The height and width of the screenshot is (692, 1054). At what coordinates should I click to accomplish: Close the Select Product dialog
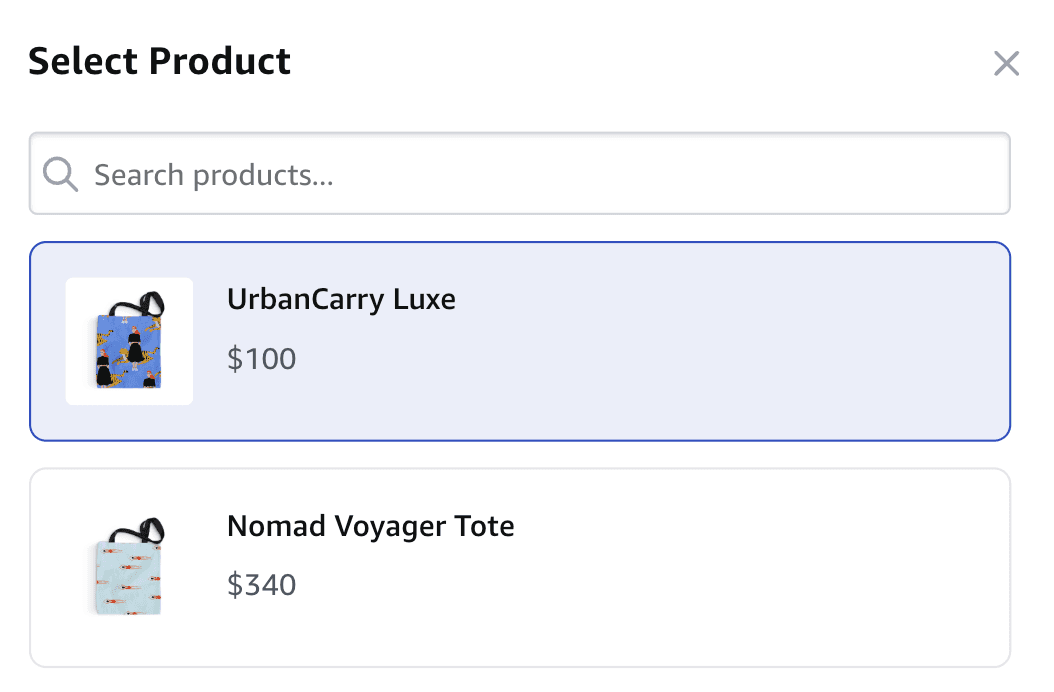(1006, 64)
